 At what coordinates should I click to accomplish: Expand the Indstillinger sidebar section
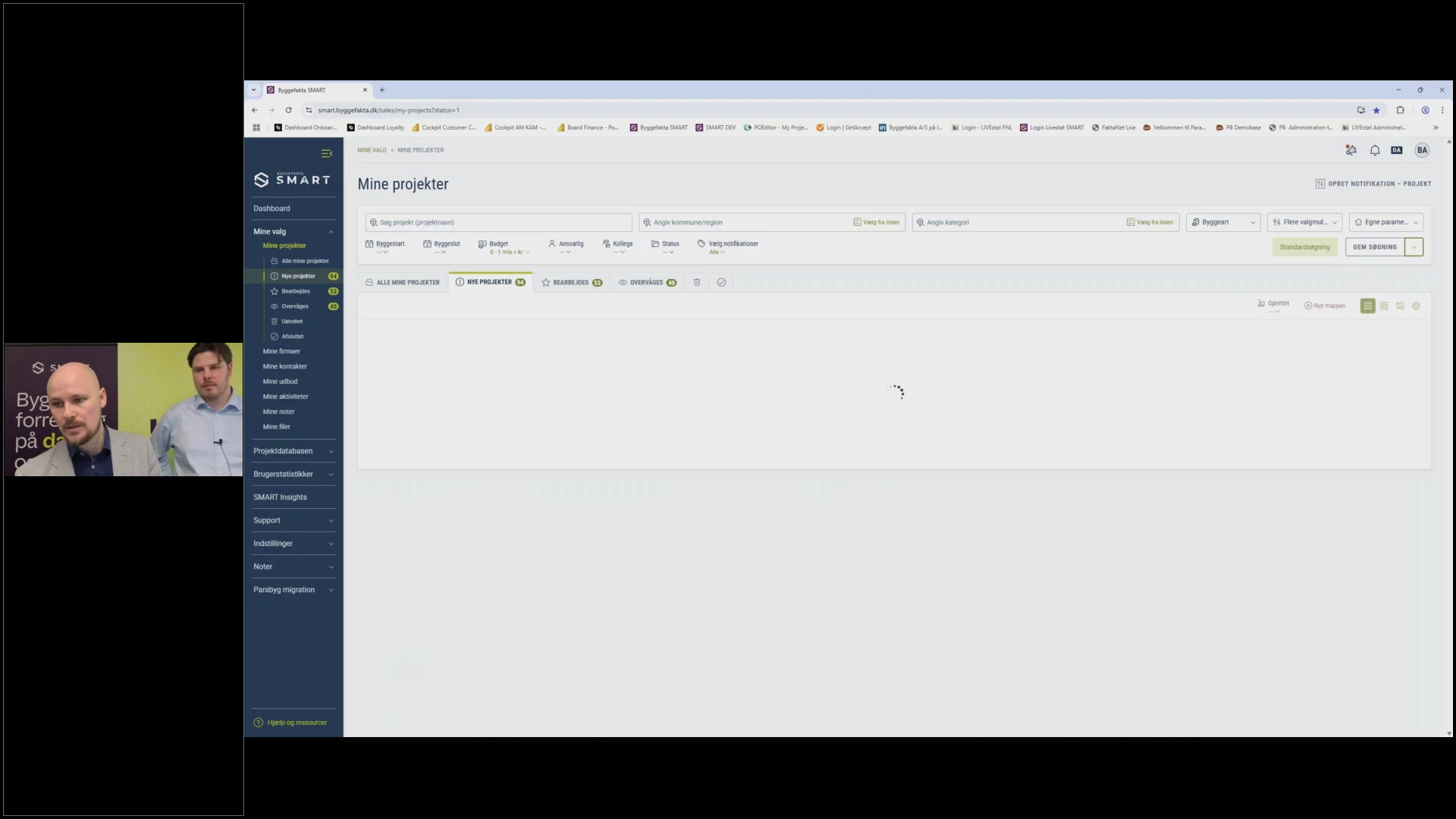(x=294, y=544)
